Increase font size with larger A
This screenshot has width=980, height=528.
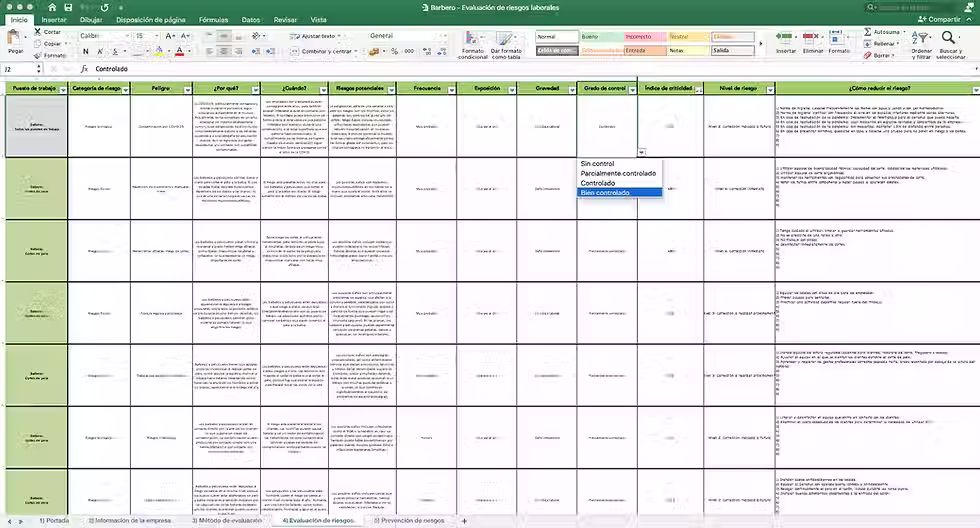coord(170,36)
